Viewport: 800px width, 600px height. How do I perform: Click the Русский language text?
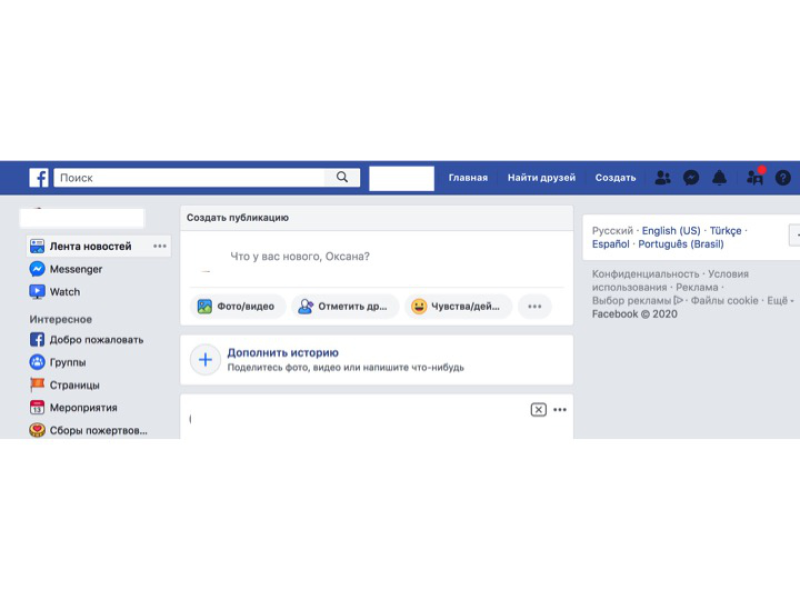pos(612,231)
